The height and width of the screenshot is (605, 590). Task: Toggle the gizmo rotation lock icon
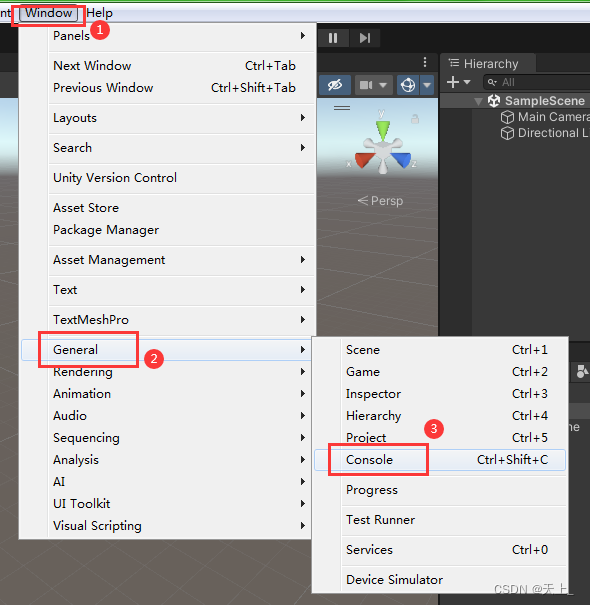(415, 118)
